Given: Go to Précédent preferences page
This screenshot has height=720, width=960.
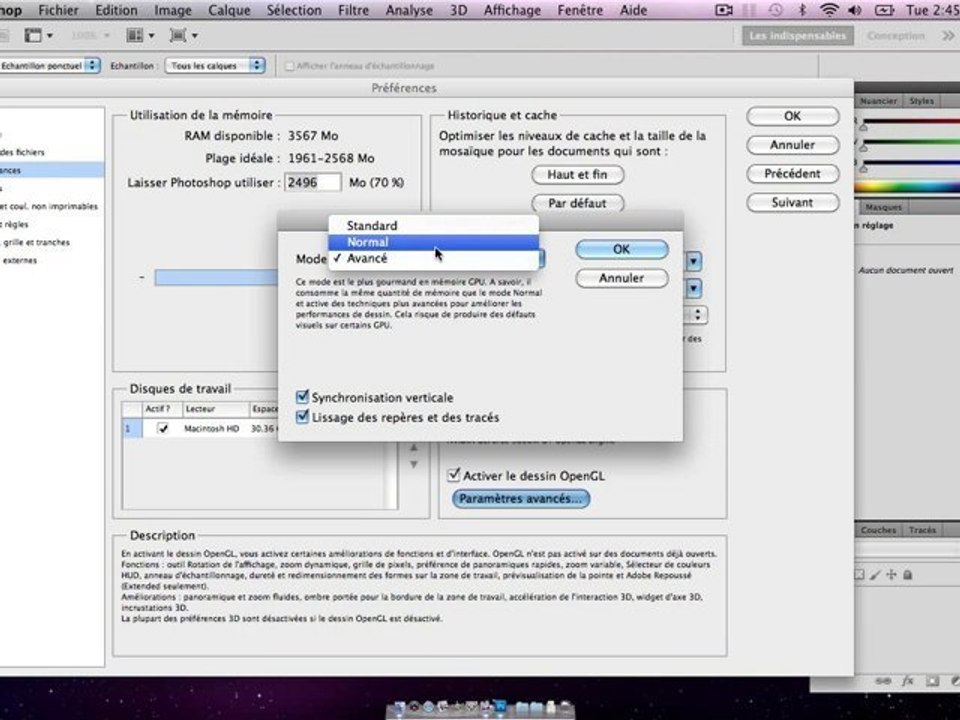Looking at the screenshot, I should point(792,174).
